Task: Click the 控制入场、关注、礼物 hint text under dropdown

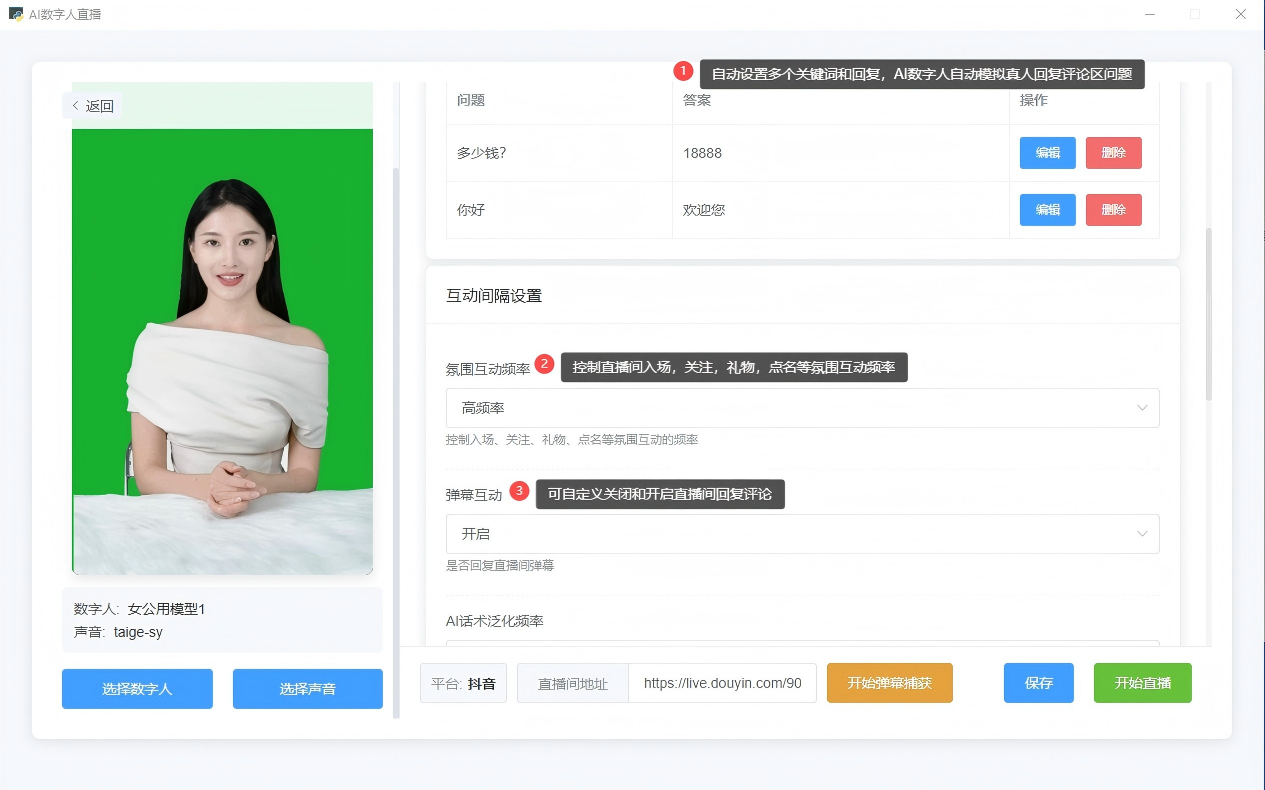Action: coord(572,440)
